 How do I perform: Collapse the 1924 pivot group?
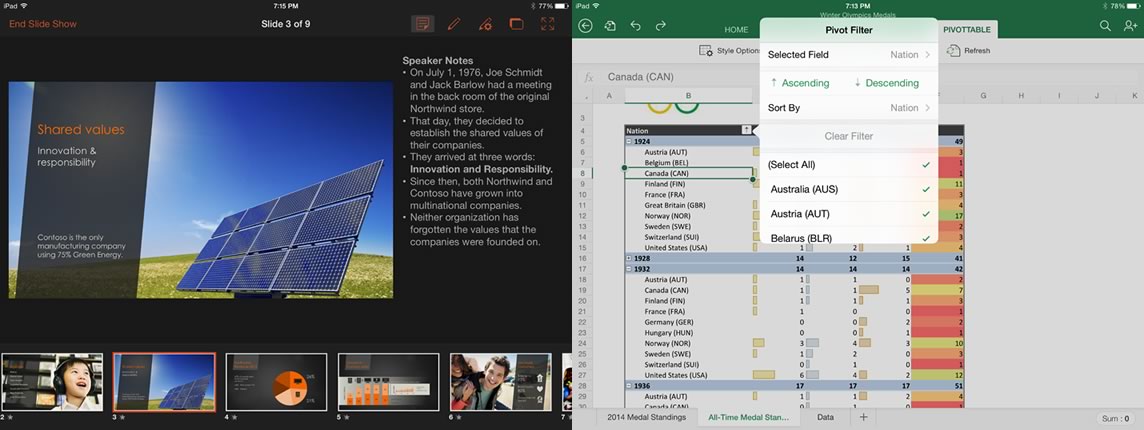(x=629, y=141)
